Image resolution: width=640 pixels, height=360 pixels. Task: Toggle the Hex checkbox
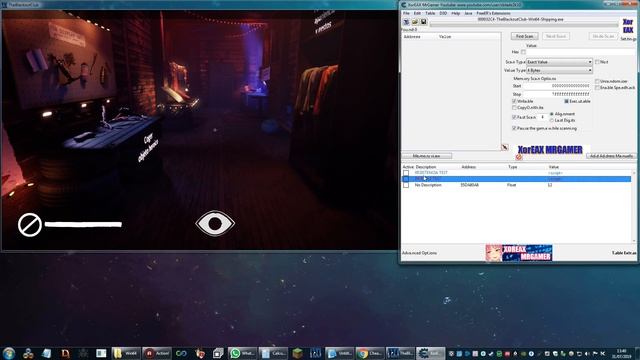(x=523, y=52)
